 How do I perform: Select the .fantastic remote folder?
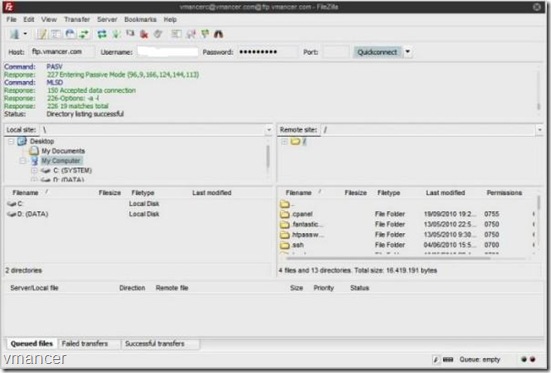click(302, 224)
